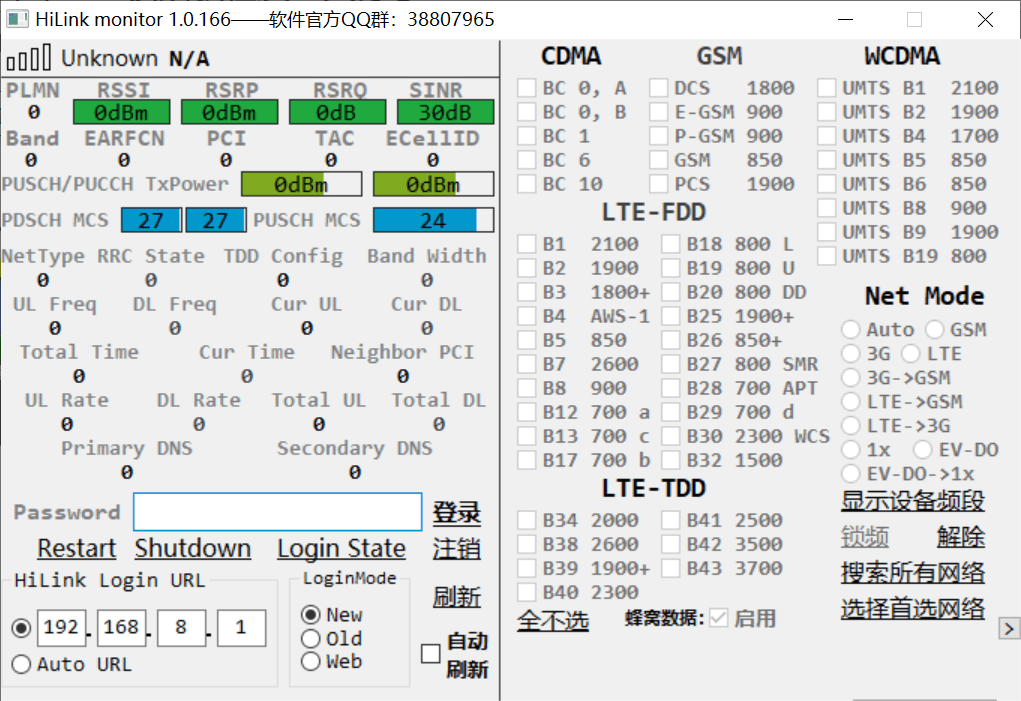Enable the UMTS B1 2100 band
The image size is (1021, 701).
826,87
